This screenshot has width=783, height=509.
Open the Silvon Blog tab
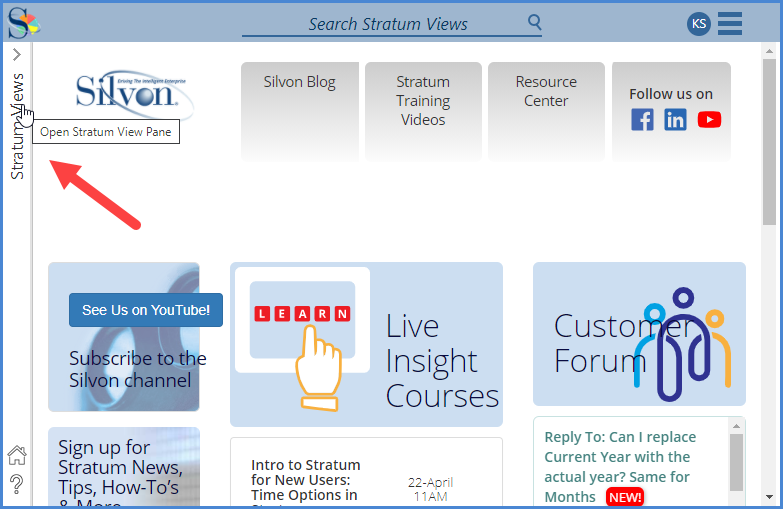coord(299,83)
